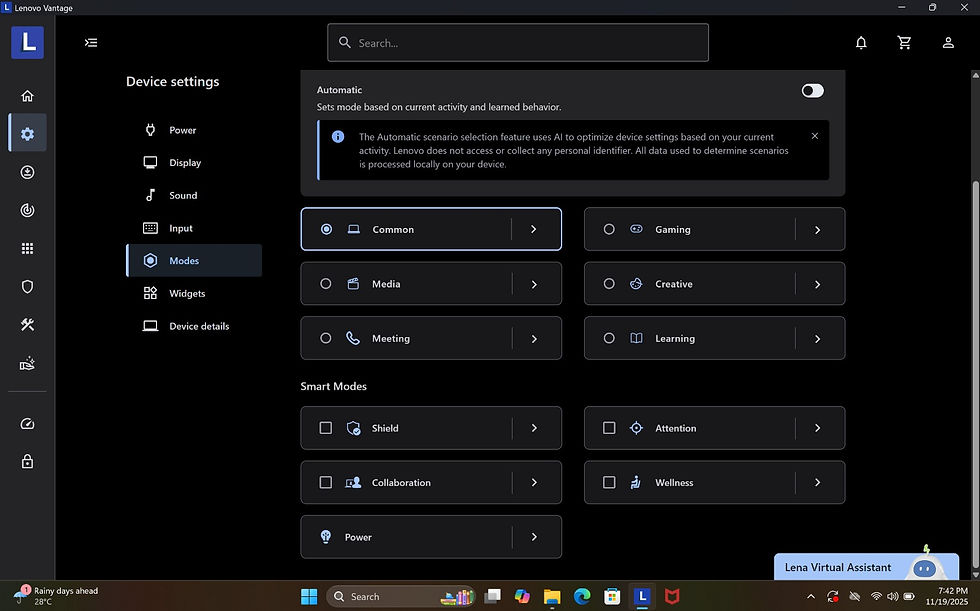
Task: Open the System update download icon
Action: (x=27, y=172)
